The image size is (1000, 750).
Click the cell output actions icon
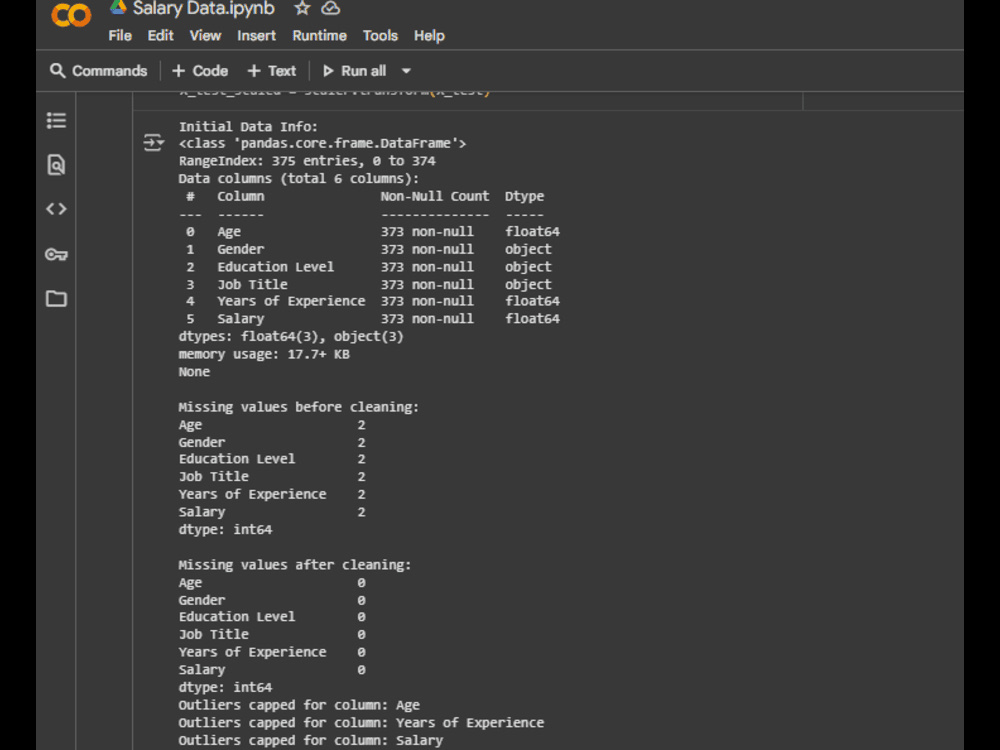coord(153,142)
